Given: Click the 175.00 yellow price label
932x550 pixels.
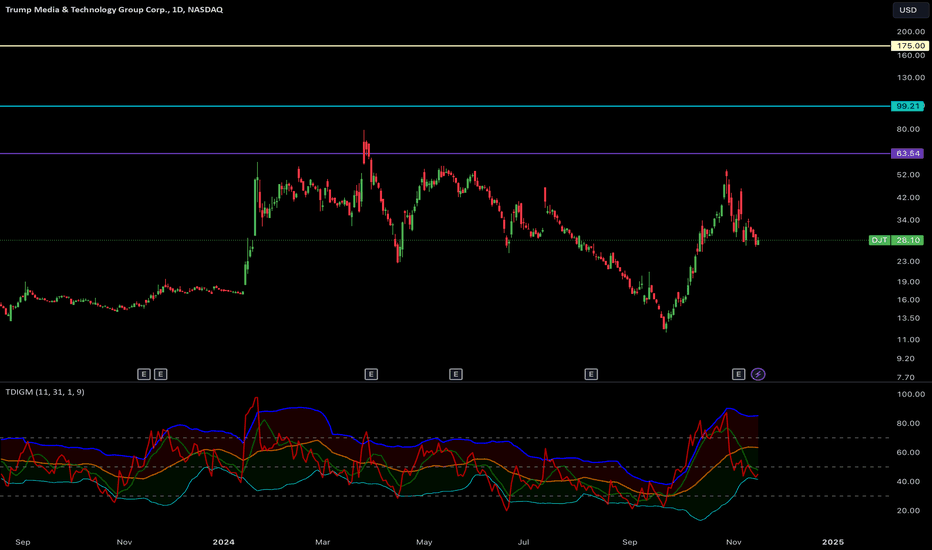Looking at the screenshot, I should 909,46.
